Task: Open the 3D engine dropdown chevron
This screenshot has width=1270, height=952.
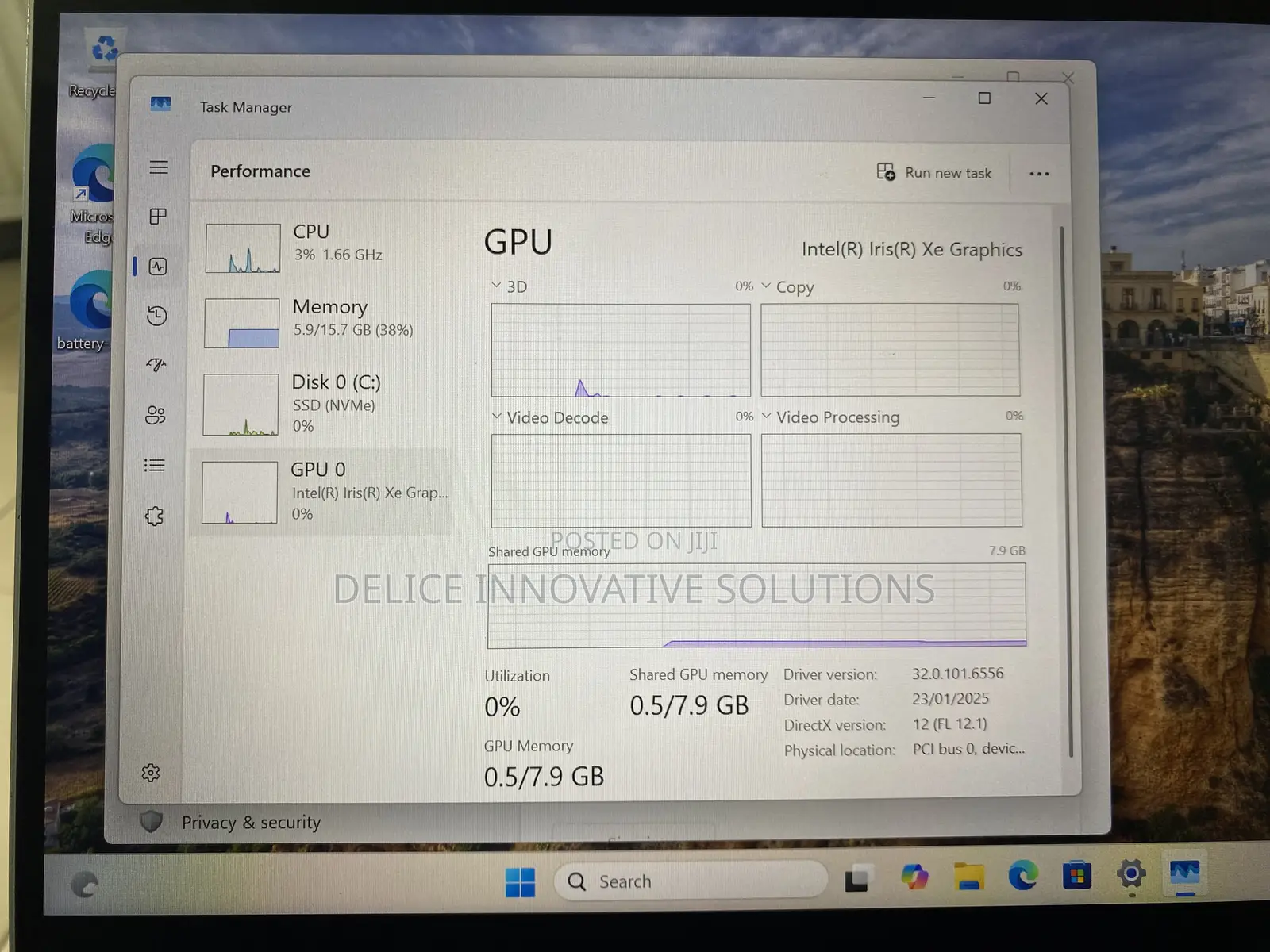Action: coord(496,285)
